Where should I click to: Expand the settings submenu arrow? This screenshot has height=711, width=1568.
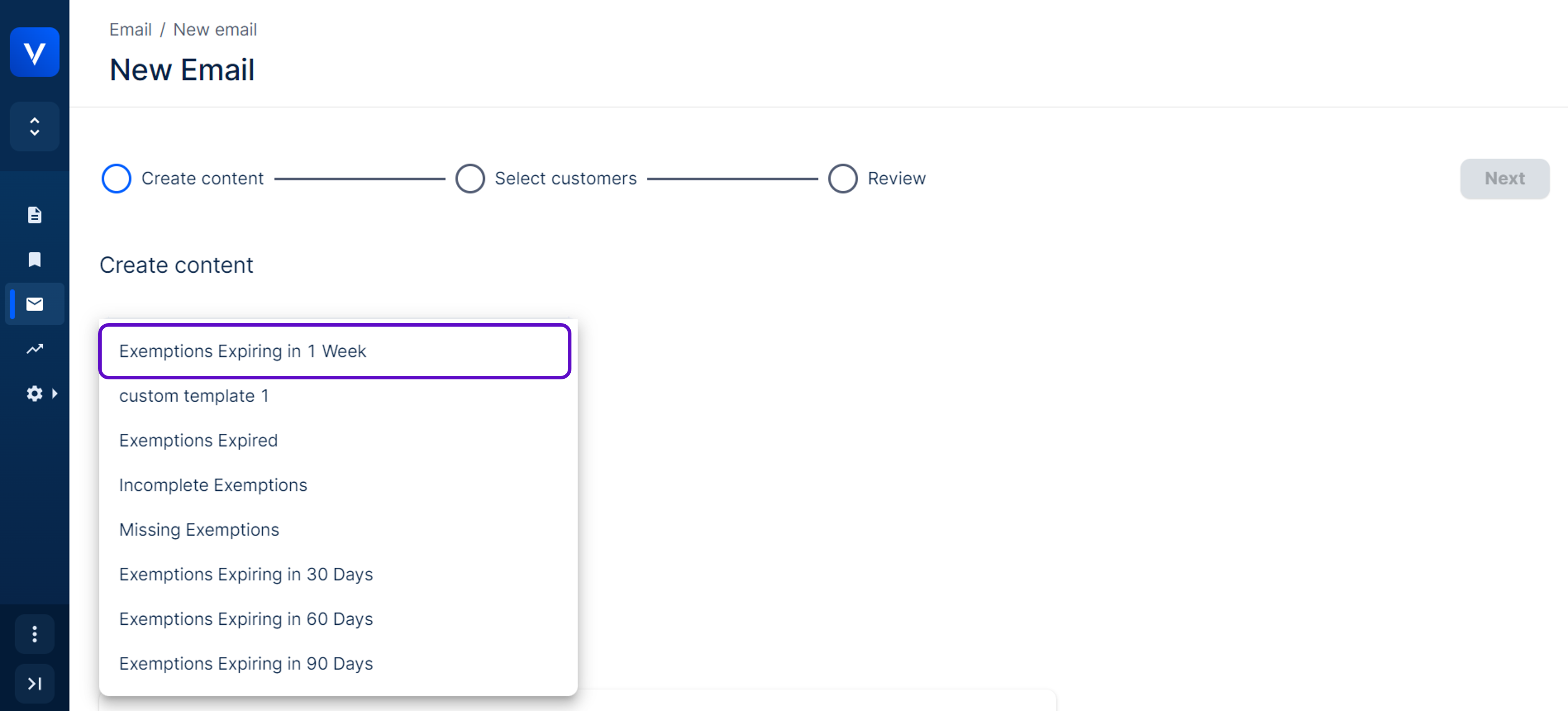pyautogui.click(x=55, y=394)
